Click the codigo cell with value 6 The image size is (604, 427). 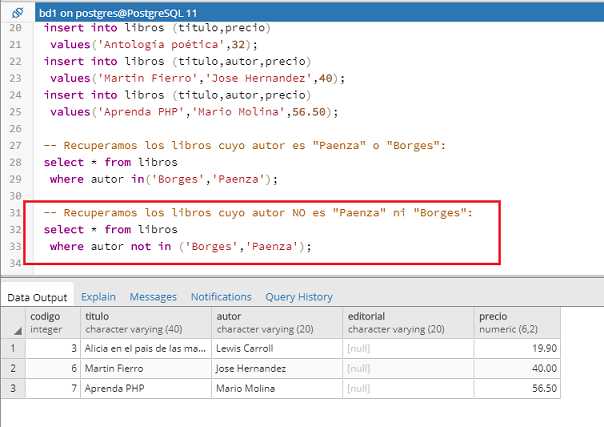(x=53, y=368)
